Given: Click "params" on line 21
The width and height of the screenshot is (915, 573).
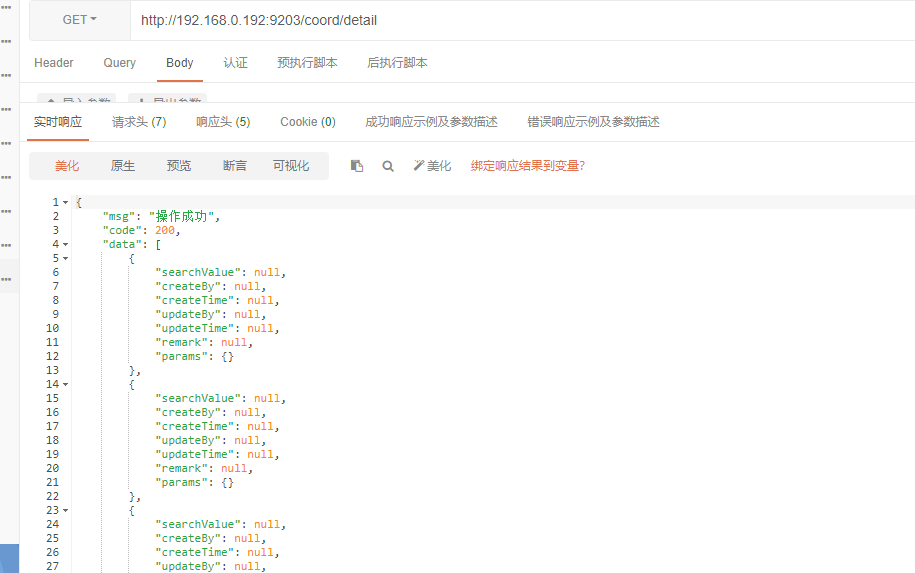Looking at the screenshot, I should pyautogui.click(x=181, y=483).
